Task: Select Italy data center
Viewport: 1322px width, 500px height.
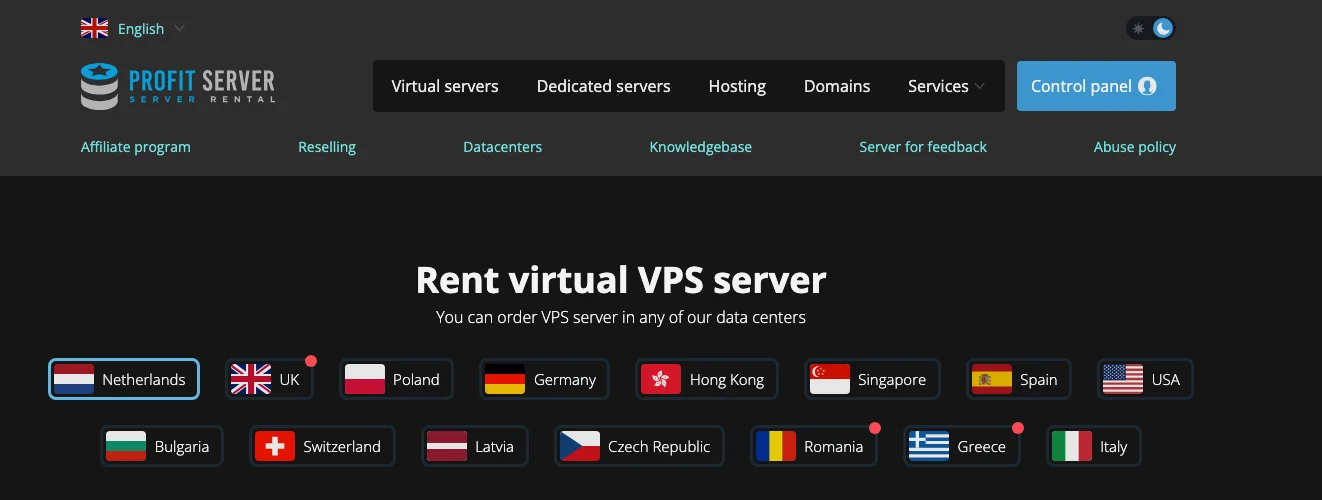Action: [1093, 446]
